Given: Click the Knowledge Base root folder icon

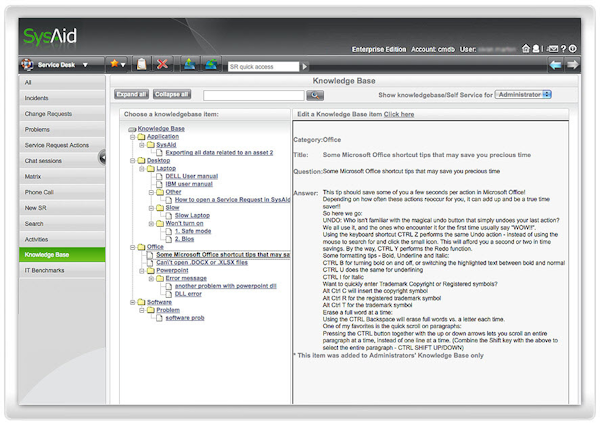Looking at the screenshot, I should click(x=132, y=129).
